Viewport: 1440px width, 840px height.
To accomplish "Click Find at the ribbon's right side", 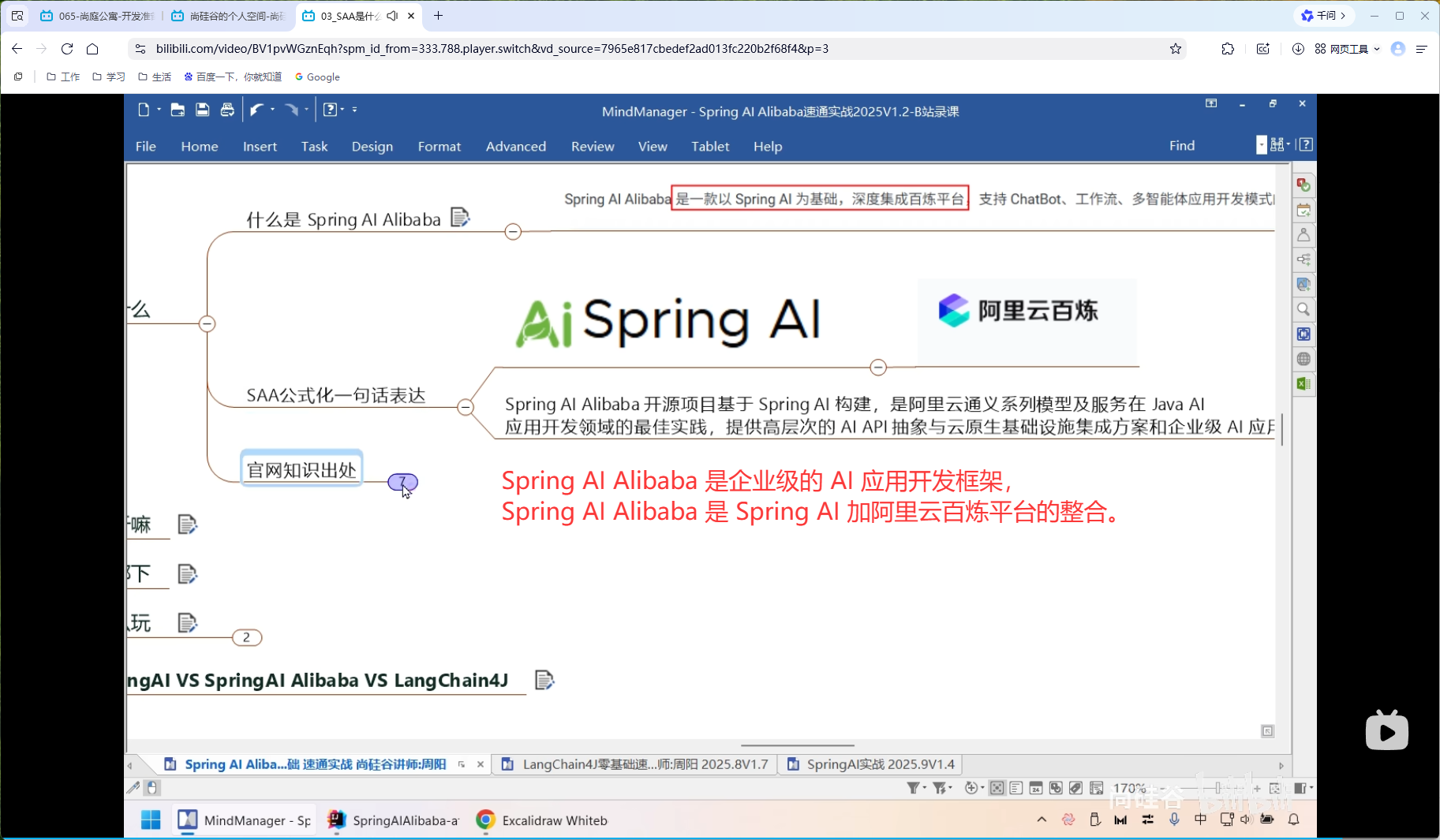I will [1182, 145].
